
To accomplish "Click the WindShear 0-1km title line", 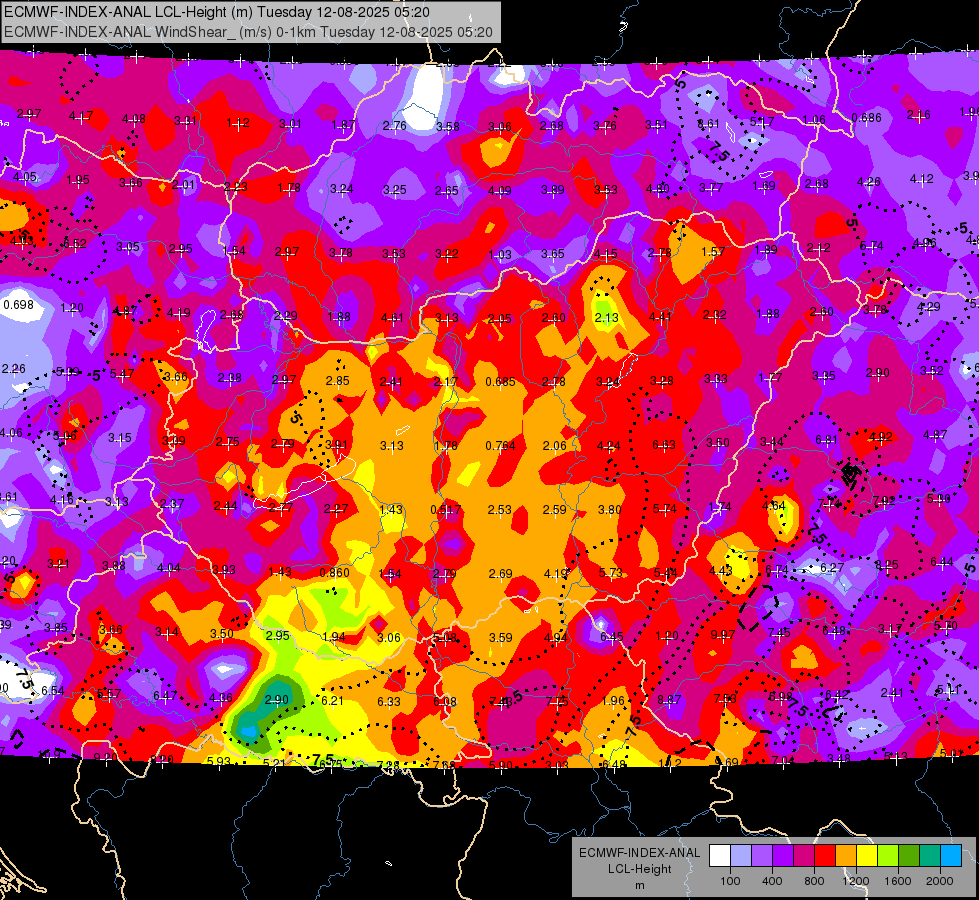I will pos(248,32).
